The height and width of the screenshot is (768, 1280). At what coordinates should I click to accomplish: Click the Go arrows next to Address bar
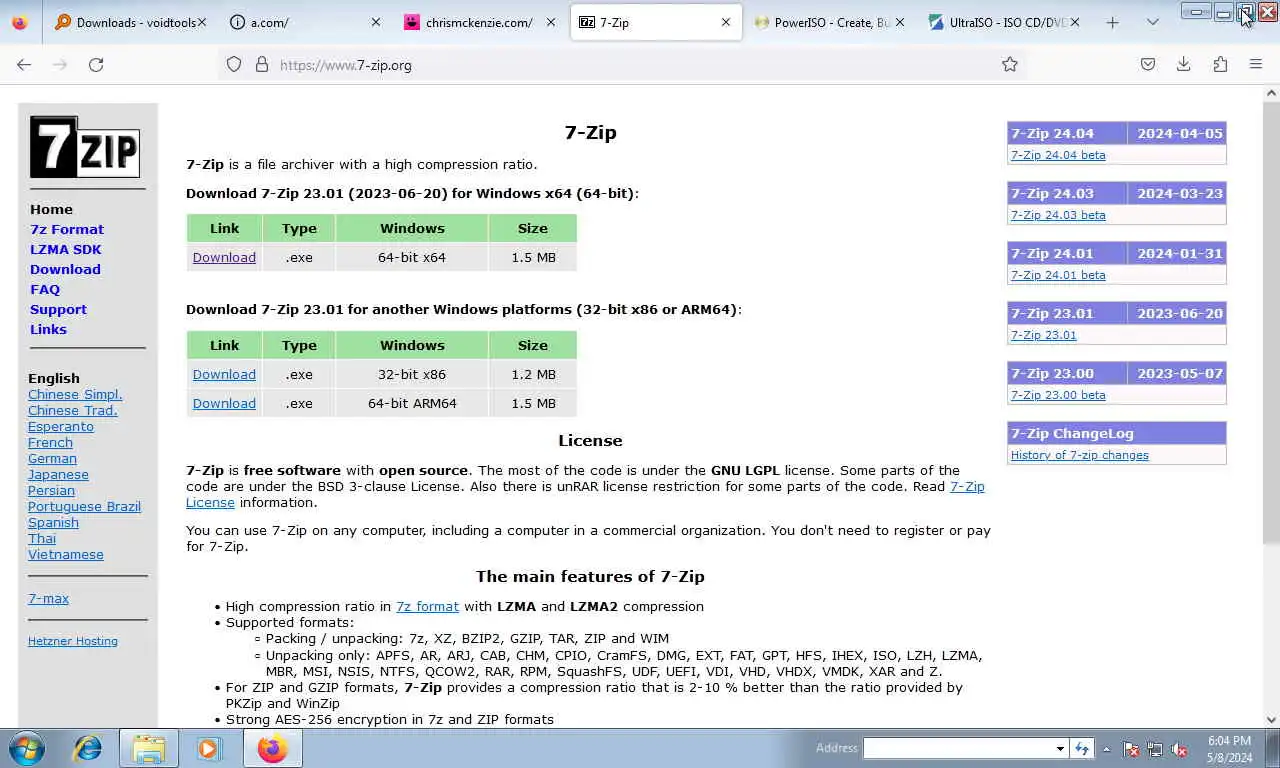click(x=1081, y=748)
